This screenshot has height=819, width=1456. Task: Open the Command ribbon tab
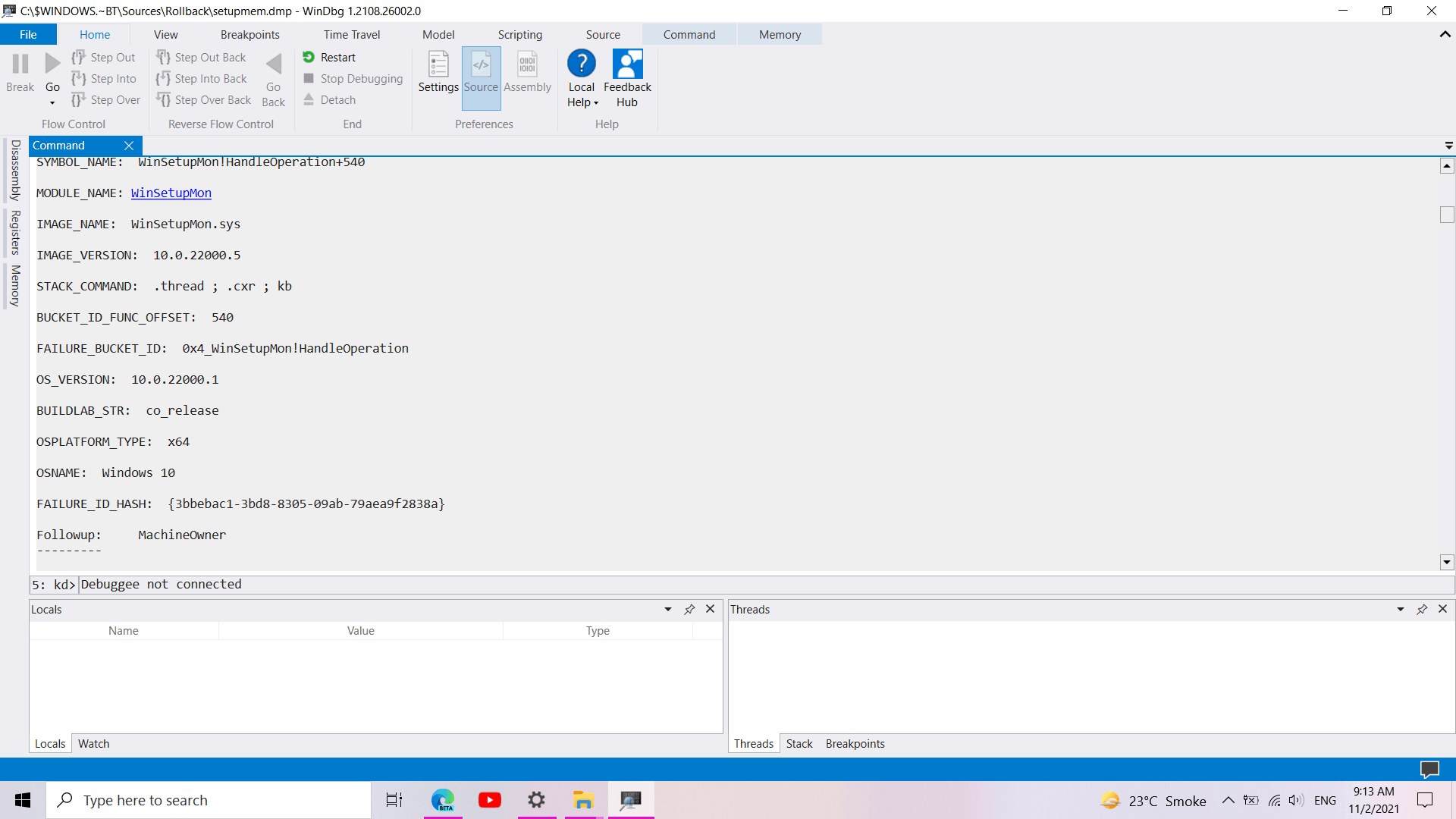pos(689,35)
